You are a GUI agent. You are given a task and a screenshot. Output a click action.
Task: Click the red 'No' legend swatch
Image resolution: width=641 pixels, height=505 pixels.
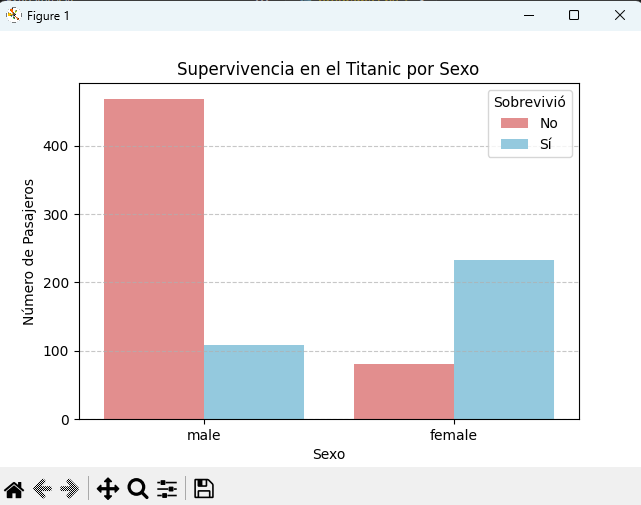(515, 124)
